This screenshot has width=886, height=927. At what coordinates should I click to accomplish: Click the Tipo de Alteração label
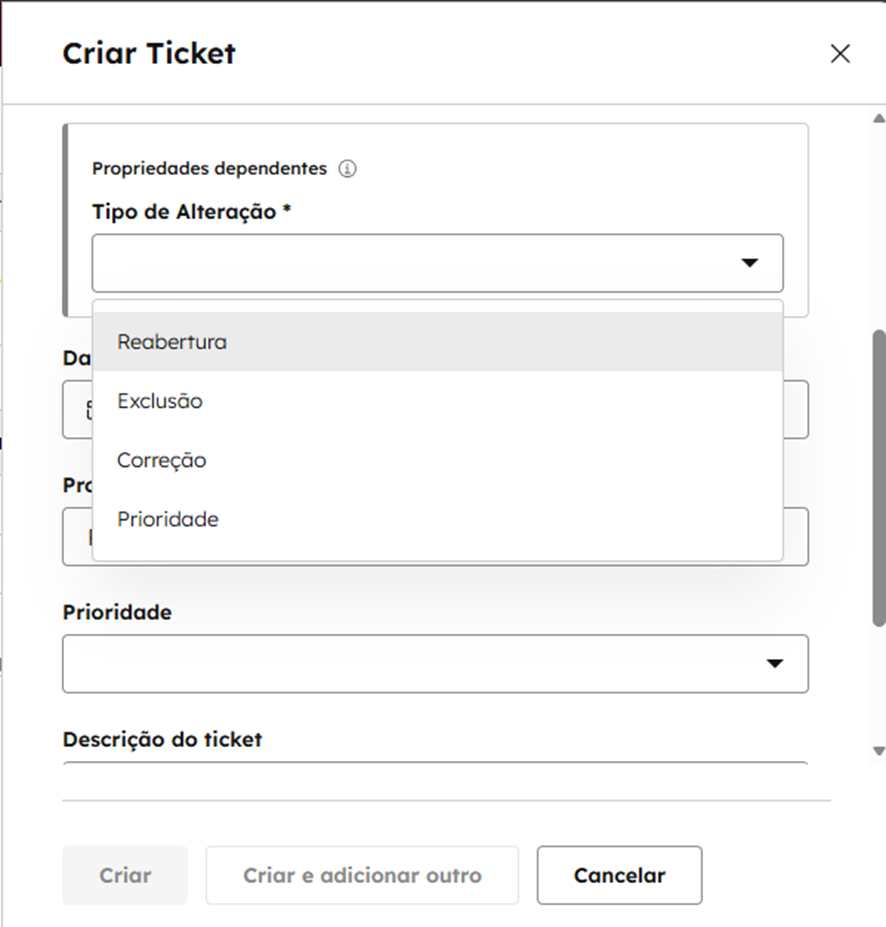[191, 212]
